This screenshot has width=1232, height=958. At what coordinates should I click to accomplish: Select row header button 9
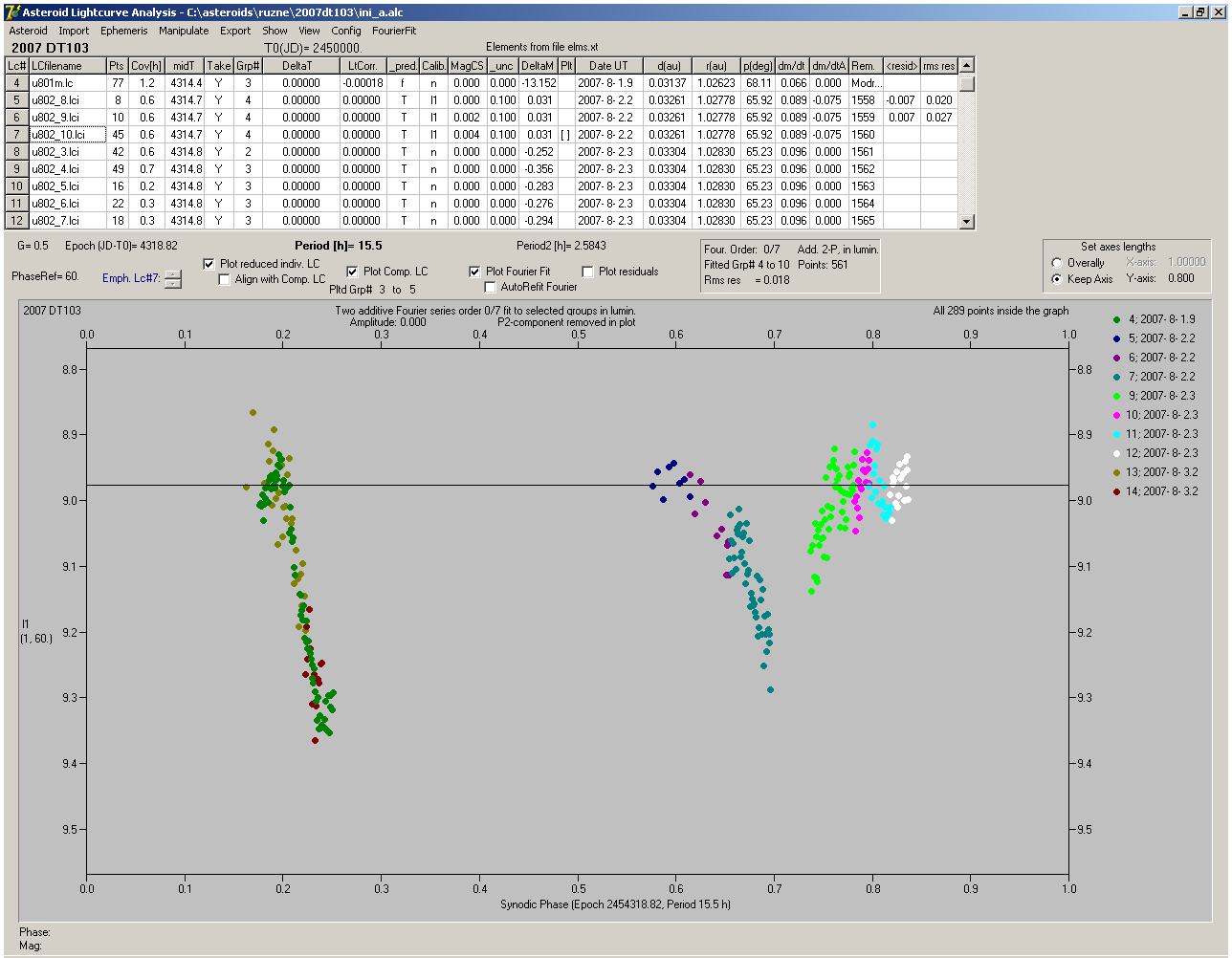[17, 169]
